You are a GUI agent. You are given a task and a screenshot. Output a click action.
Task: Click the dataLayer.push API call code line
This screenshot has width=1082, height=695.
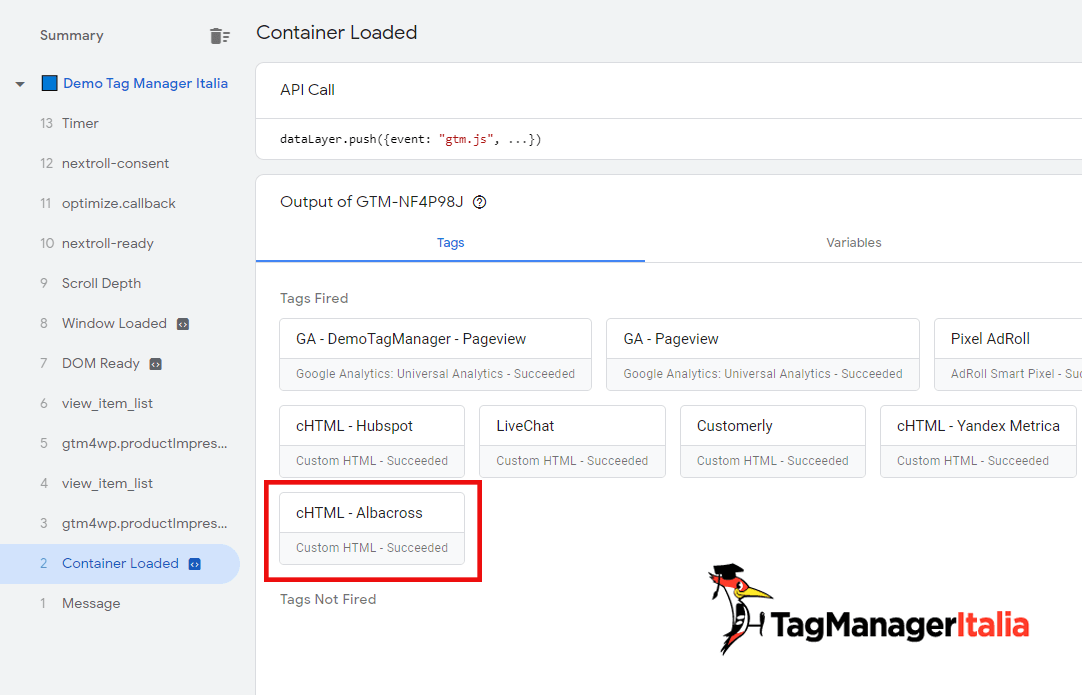click(411, 139)
